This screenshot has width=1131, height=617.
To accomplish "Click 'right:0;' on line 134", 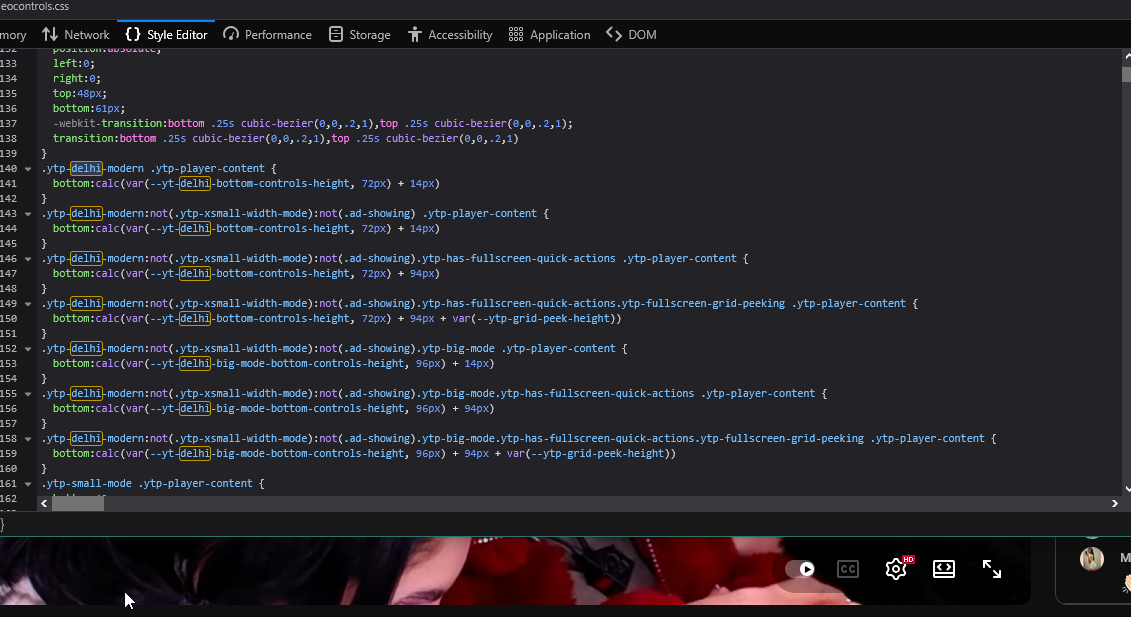I will 76,79.
